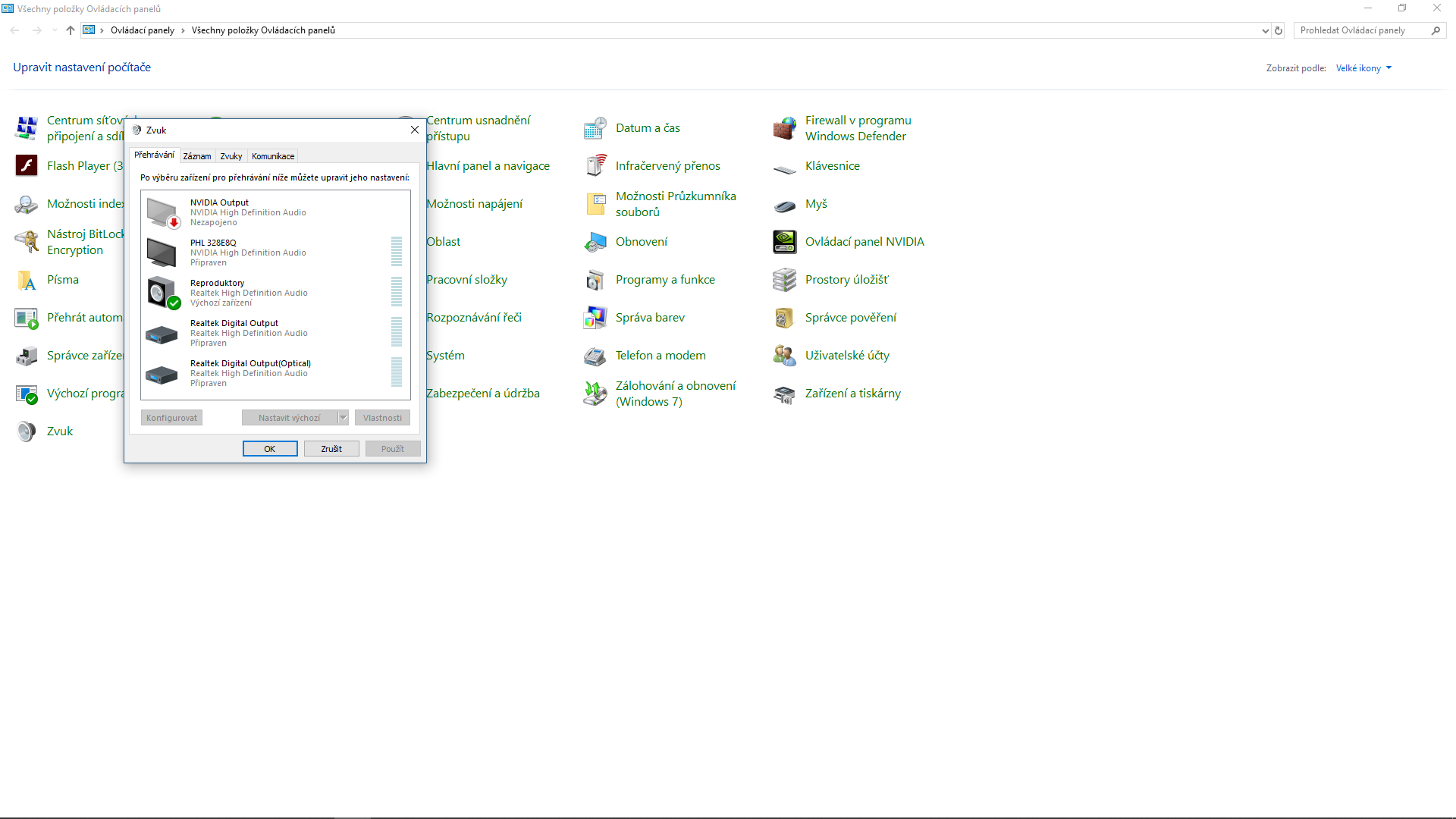Screen dimensions: 1456x819
Task: Expand the Nastavit výchozí dropdown arrow
Action: coord(343,418)
